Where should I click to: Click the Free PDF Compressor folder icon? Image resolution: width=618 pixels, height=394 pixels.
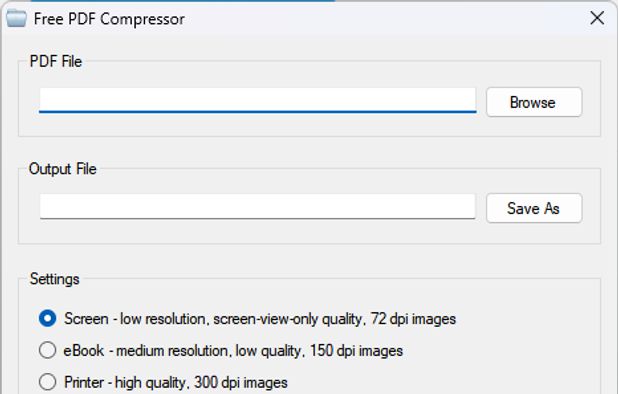pos(17,19)
